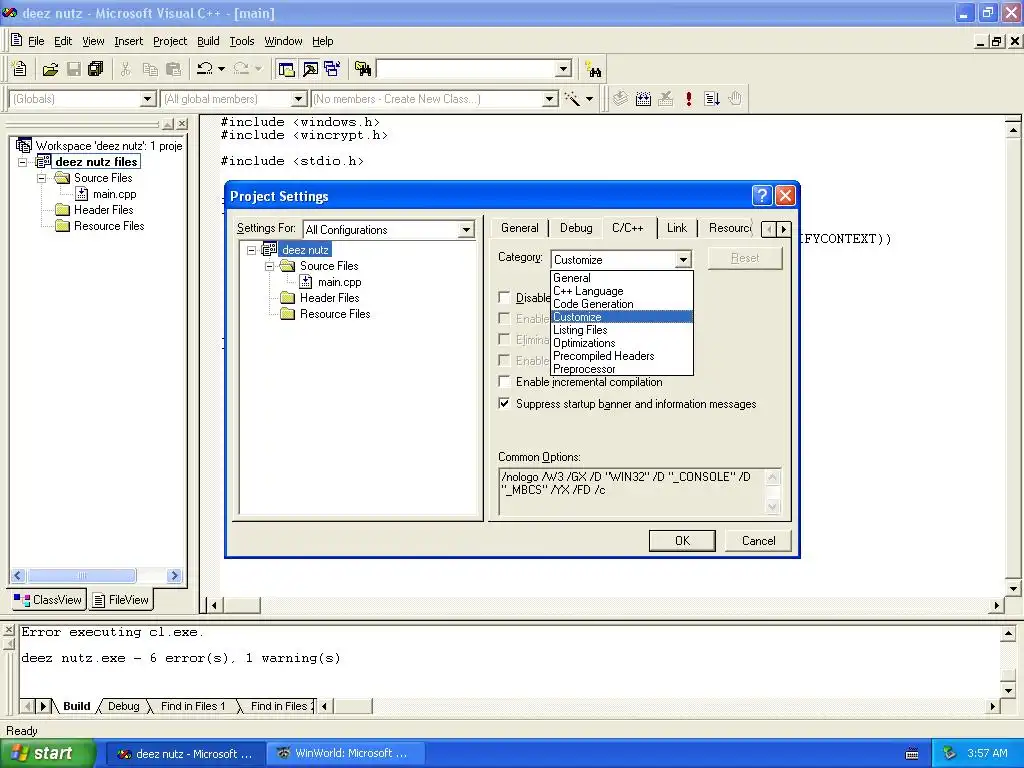
Task: Collapse Source Files in workspace FileView tree
Action: 41,178
